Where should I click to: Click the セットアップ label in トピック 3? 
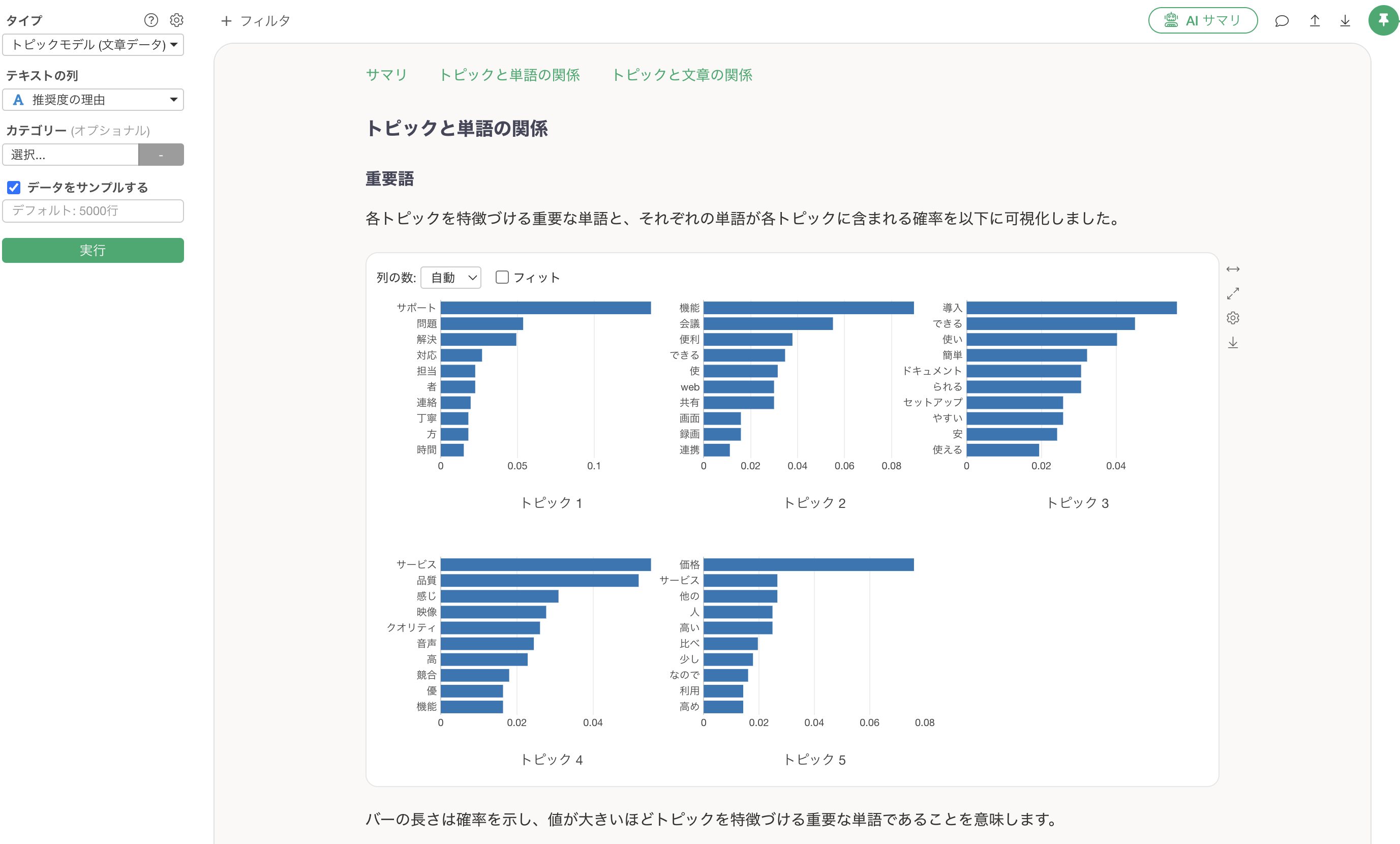pyautogui.click(x=932, y=402)
